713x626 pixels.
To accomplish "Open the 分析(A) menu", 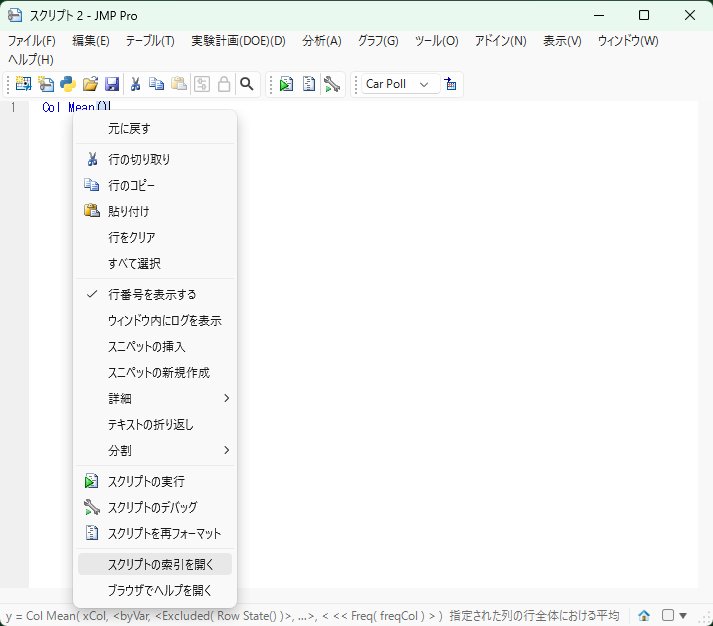I will coord(321,41).
